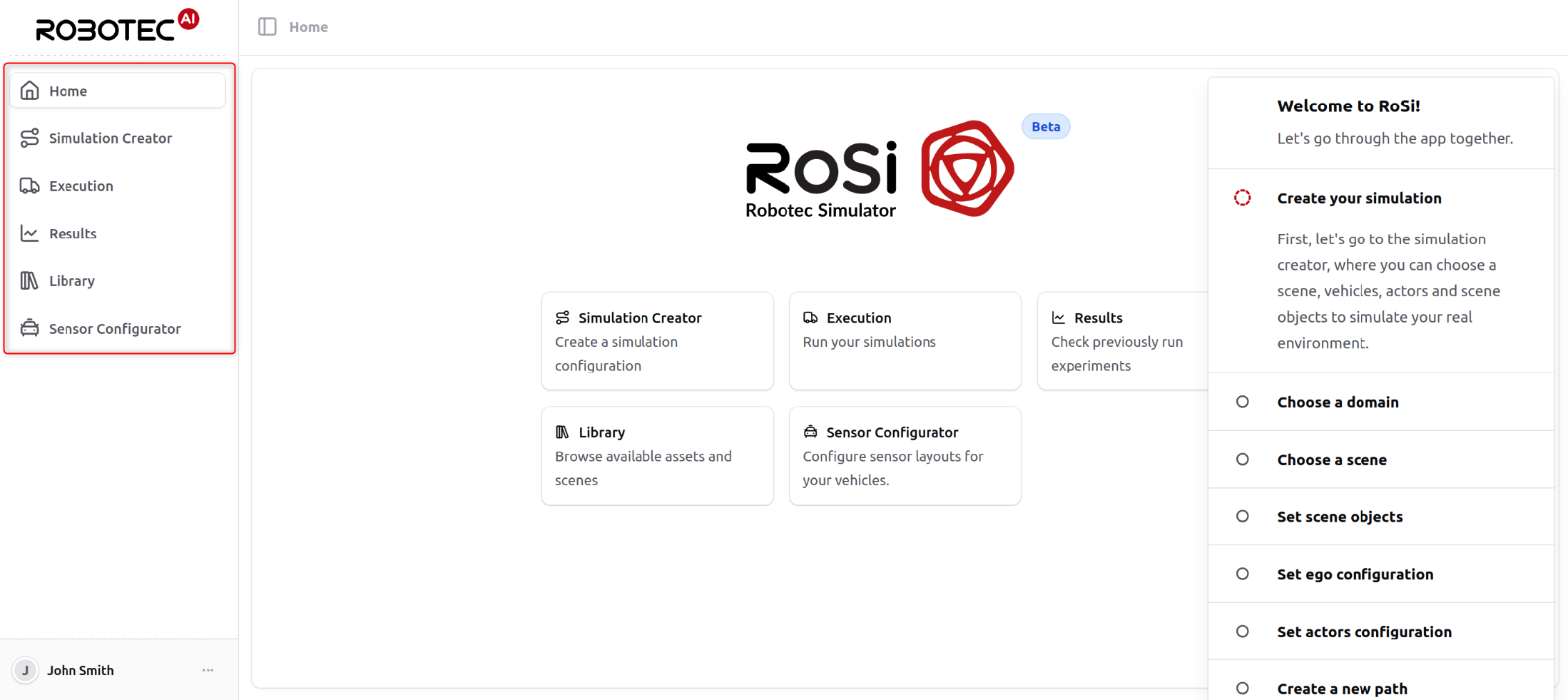Viewport: 1568px width, 700px height.
Task: Select the Set actors configuration step circle
Action: pyautogui.click(x=1243, y=631)
